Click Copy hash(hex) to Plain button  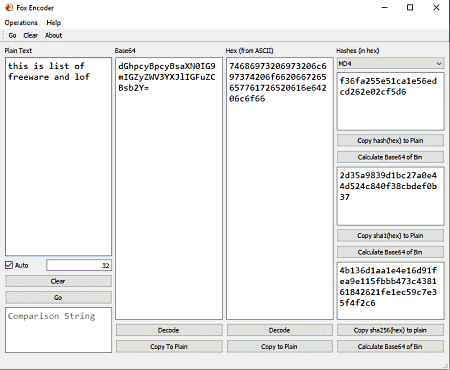tap(390, 140)
